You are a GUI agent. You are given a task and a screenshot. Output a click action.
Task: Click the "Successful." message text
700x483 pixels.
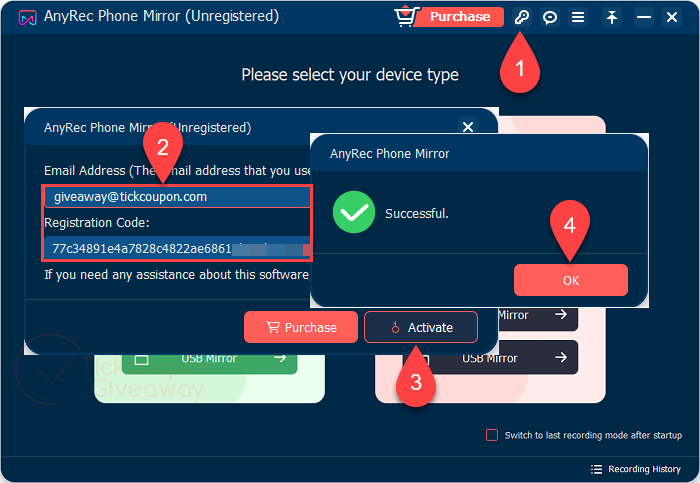(x=417, y=214)
